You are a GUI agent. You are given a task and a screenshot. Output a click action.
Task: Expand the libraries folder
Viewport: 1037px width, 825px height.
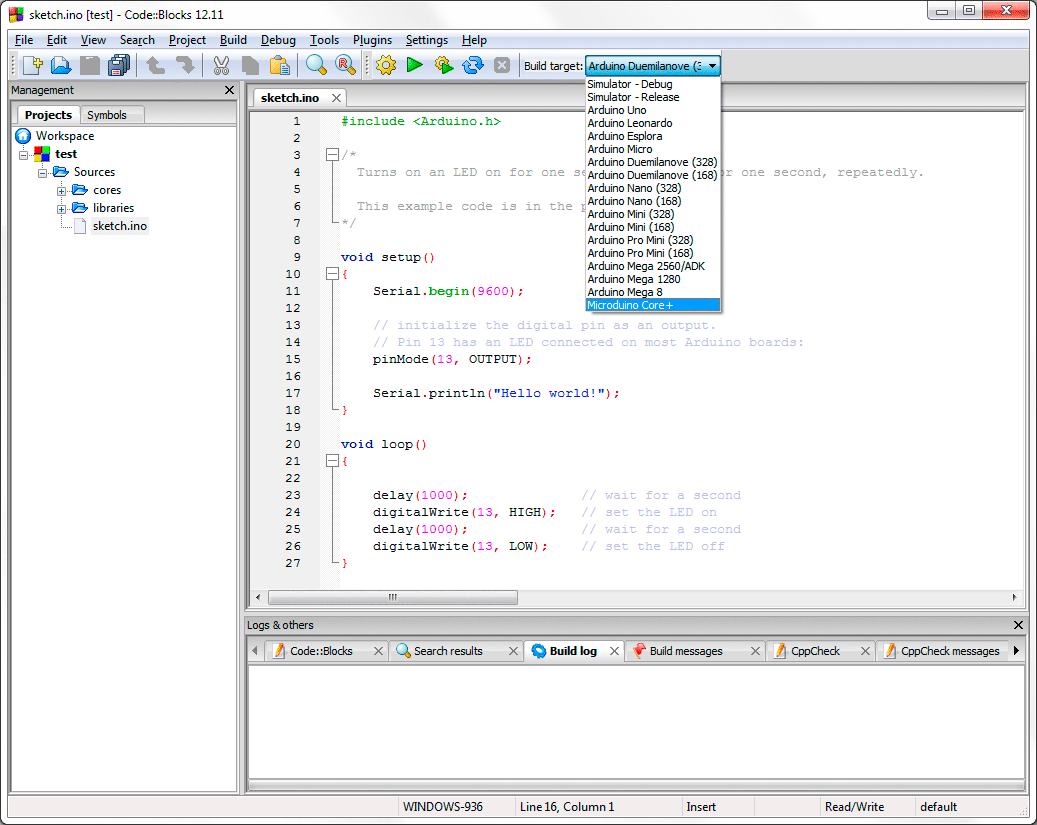pyautogui.click(x=62, y=208)
